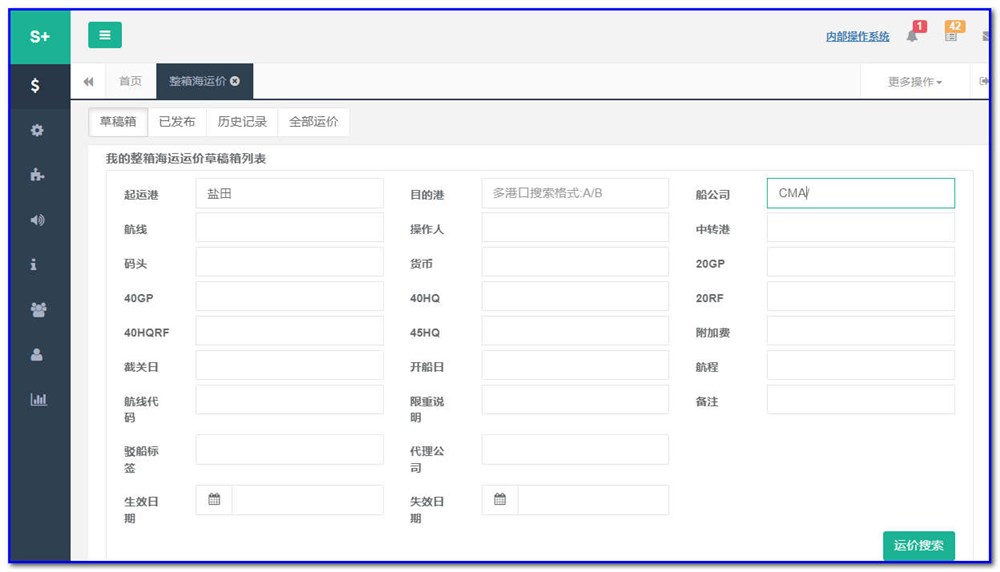The height and width of the screenshot is (572, 1000).
Task: Open the gear settings sidebar icon
Action: (37, 130)
